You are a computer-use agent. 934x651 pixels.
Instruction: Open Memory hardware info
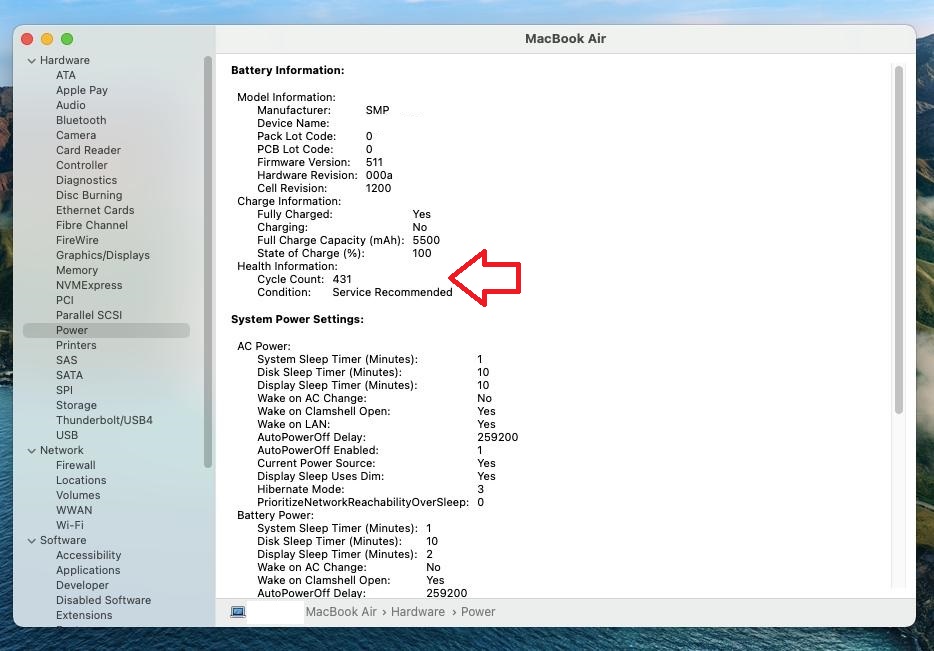(76, 270)
